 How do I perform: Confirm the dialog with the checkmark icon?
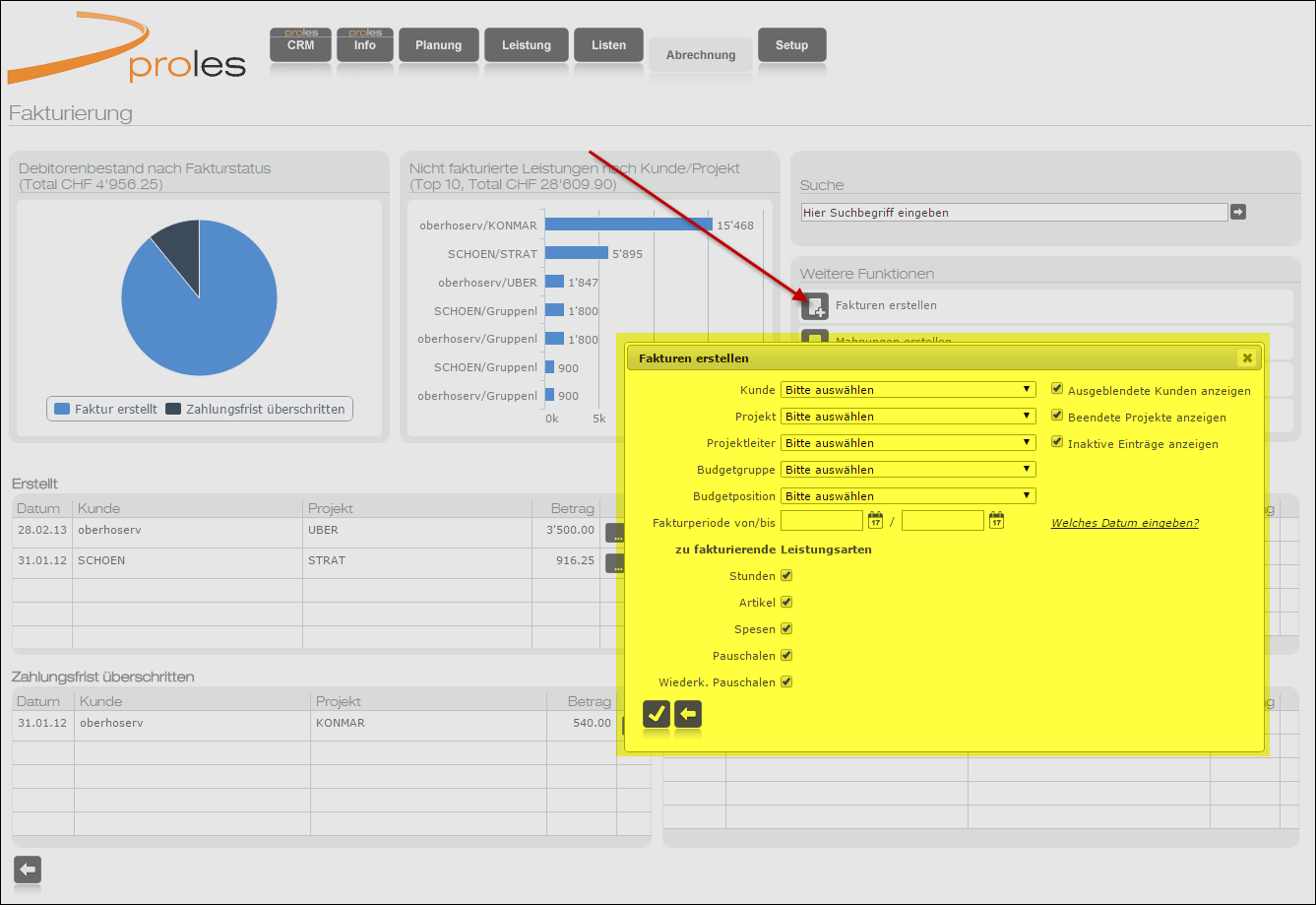(x=657, y=713)
